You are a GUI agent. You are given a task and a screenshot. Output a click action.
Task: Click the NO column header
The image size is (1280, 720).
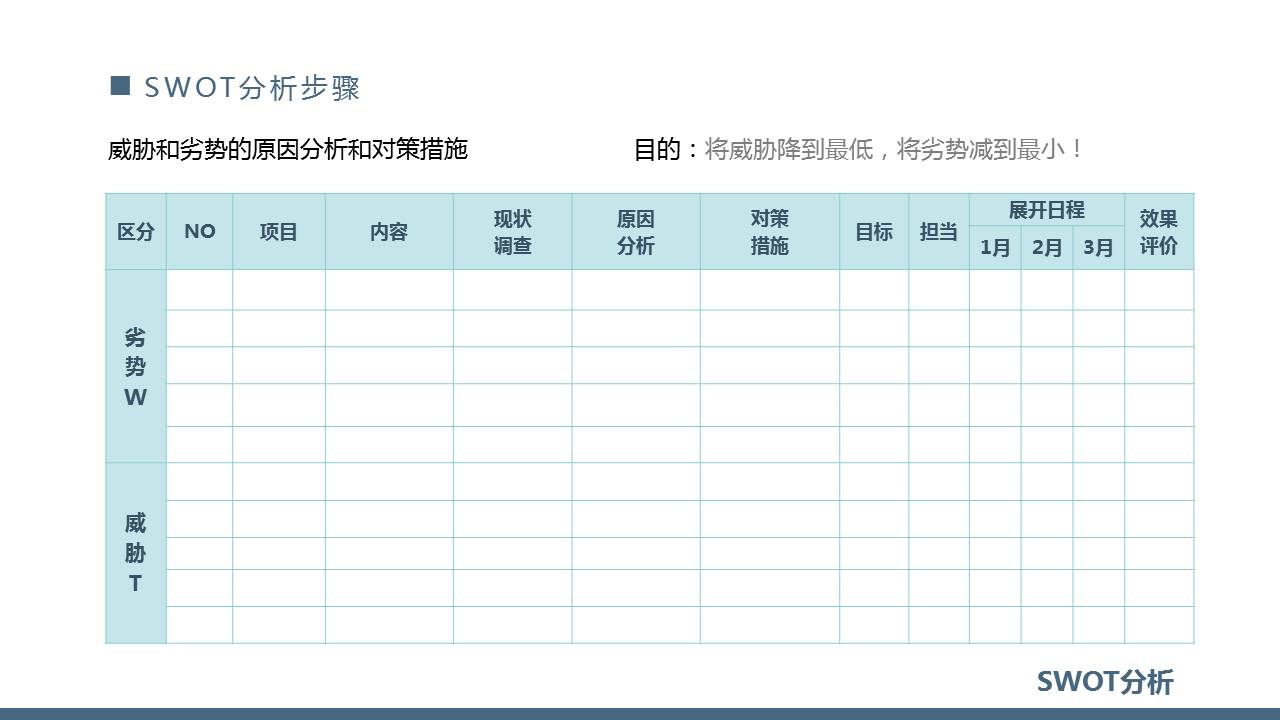[x=199, y=231]
